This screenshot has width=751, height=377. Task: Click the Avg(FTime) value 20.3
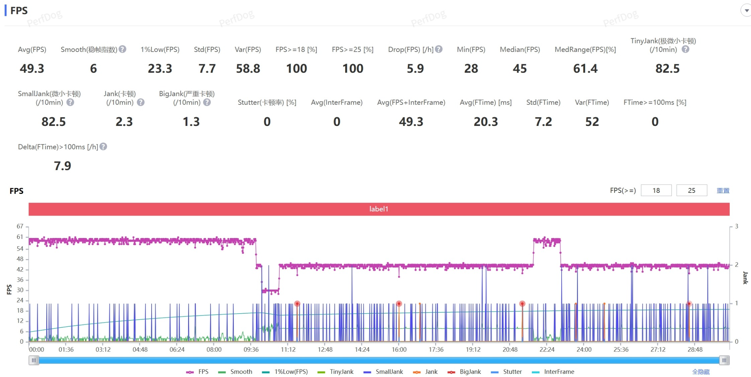(486, 122)
